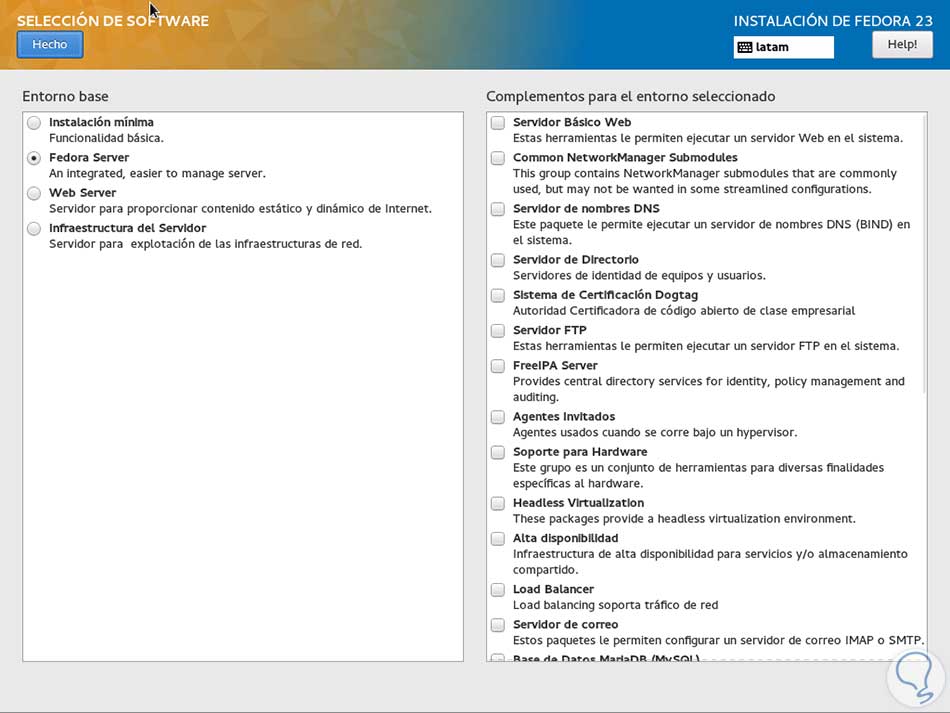Check the Alta disponibilidad option
This screenshot has height=713, width=950.
497,539
